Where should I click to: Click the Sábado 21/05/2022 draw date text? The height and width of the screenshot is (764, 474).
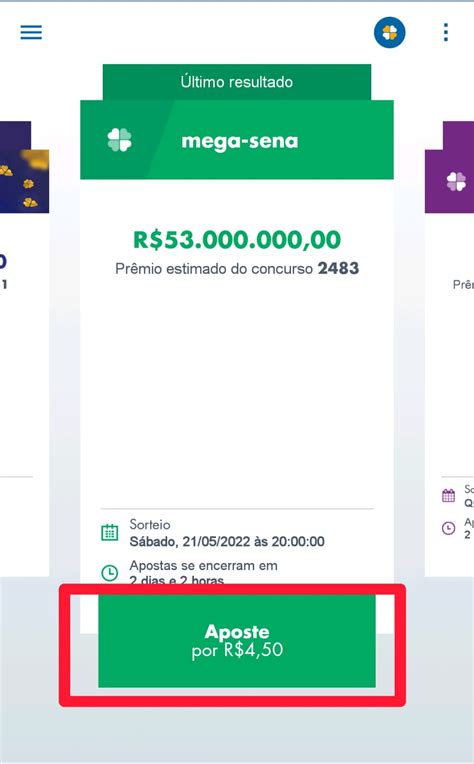click(x=227, y=541)
